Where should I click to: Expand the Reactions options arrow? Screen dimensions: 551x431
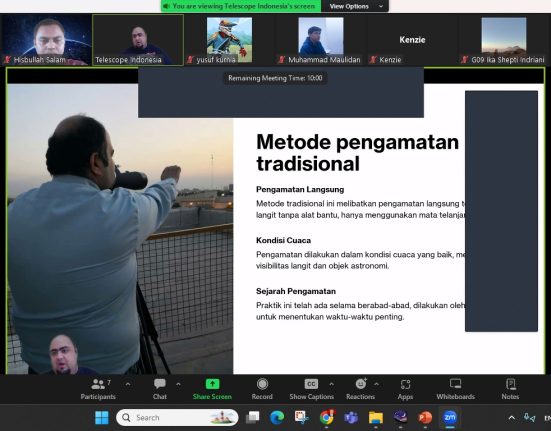(376, 384)
